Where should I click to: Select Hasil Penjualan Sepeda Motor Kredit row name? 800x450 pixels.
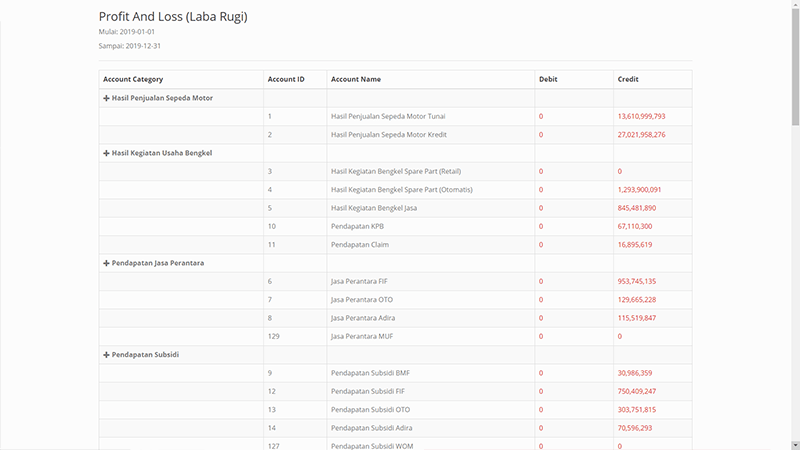(389, 135)
